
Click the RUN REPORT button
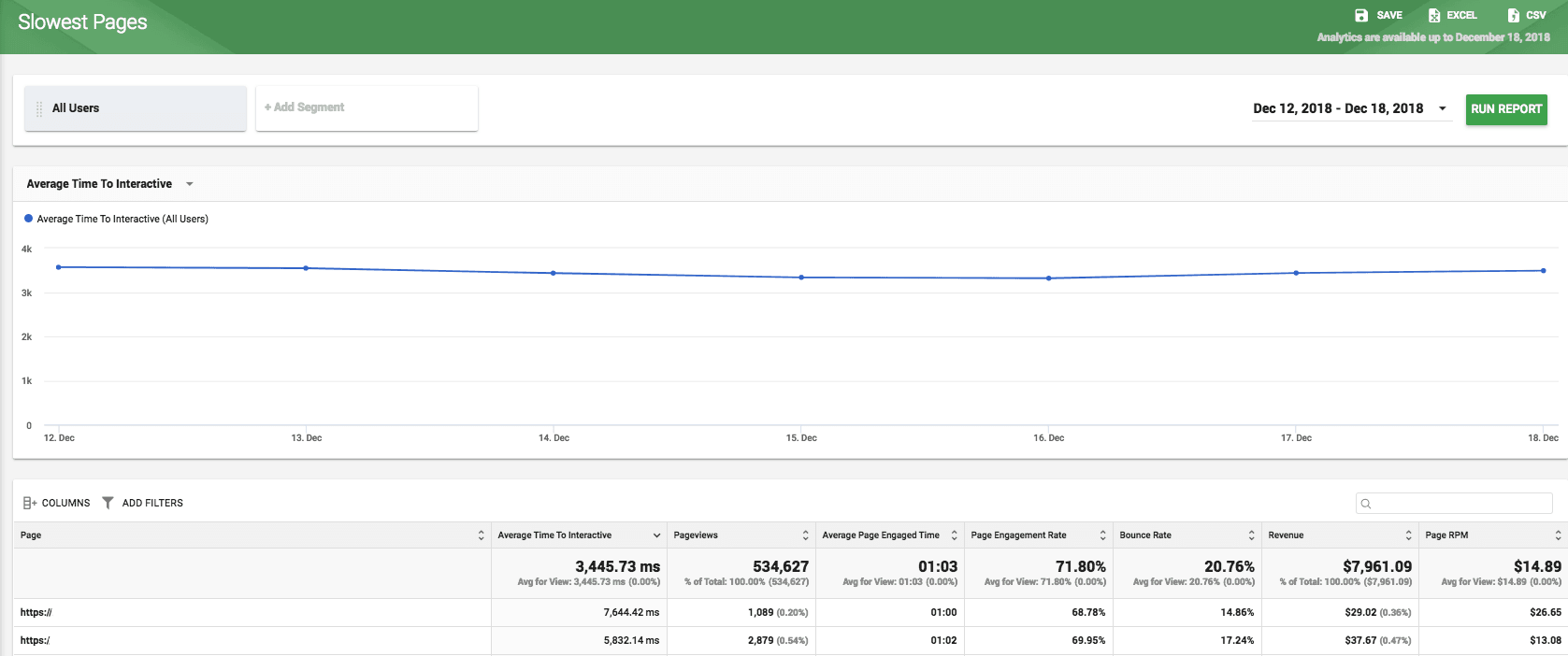(1506, 109)
